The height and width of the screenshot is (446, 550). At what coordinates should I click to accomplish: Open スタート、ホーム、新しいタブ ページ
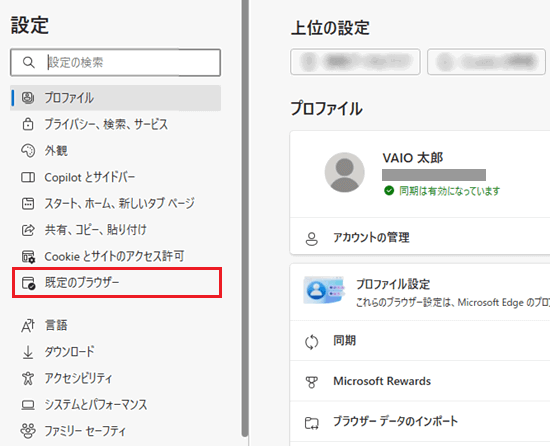pyautogui.click(x=117, y=204)
